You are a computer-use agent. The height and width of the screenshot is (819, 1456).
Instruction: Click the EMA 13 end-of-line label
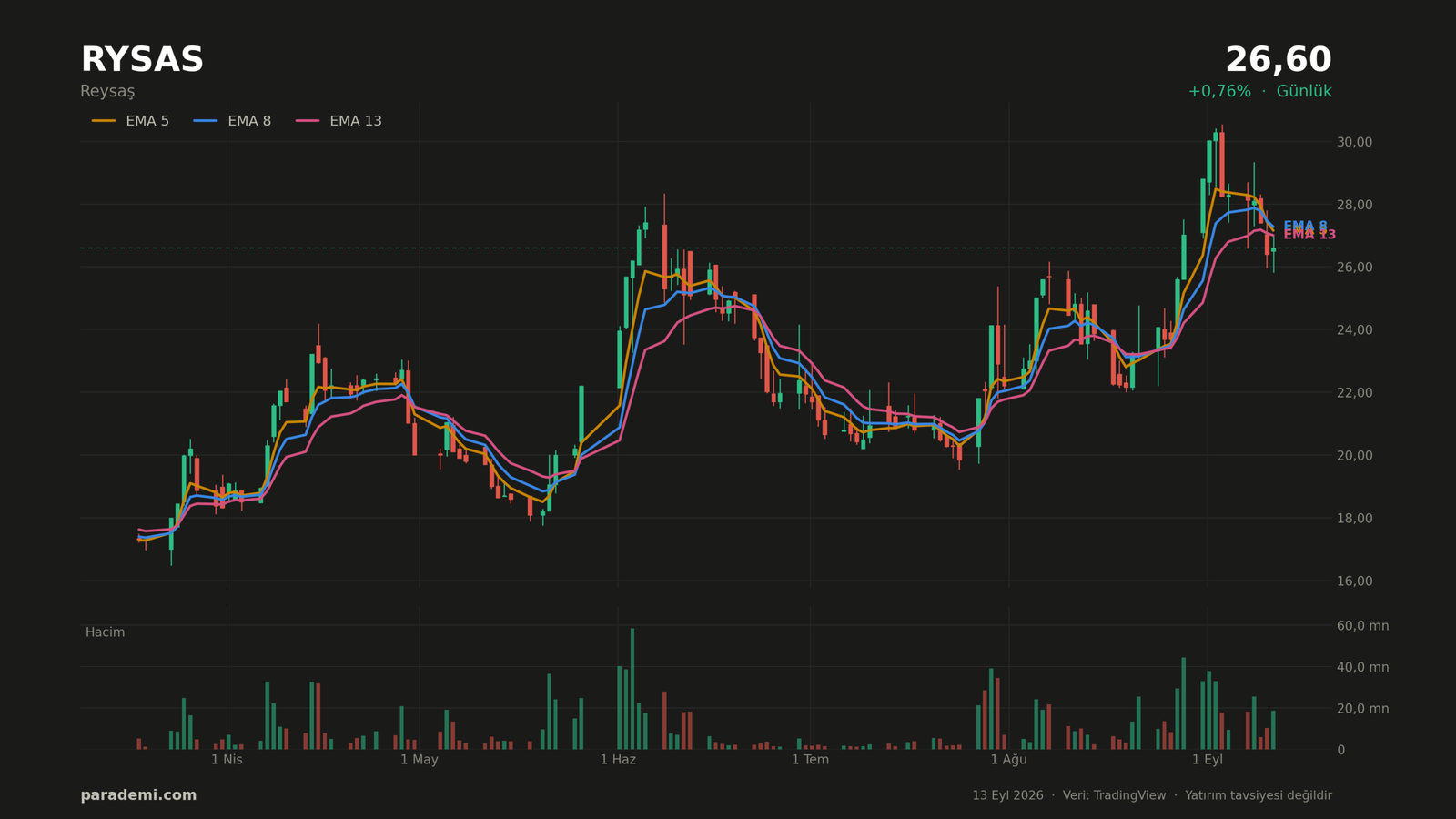point(1309,236)
